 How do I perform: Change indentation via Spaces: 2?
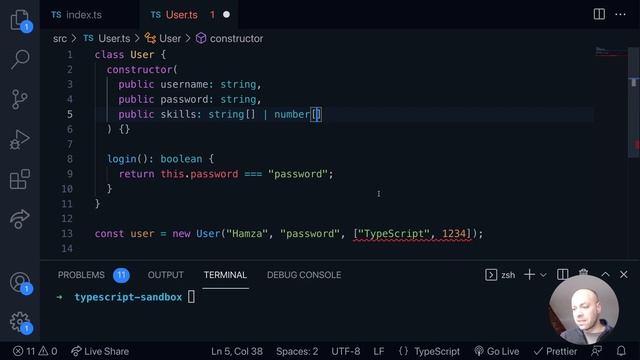pos(297,351)
